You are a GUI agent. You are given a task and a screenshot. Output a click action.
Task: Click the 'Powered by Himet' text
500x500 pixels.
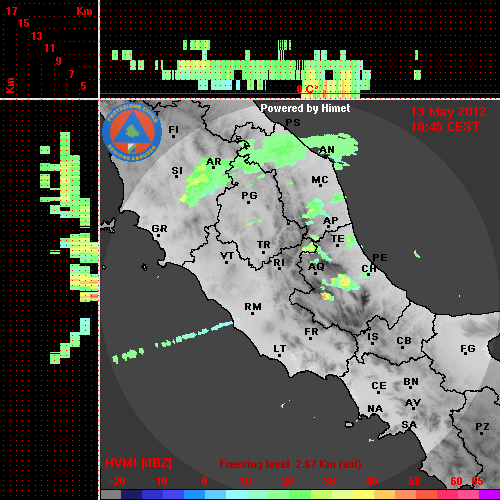point(305,108)
